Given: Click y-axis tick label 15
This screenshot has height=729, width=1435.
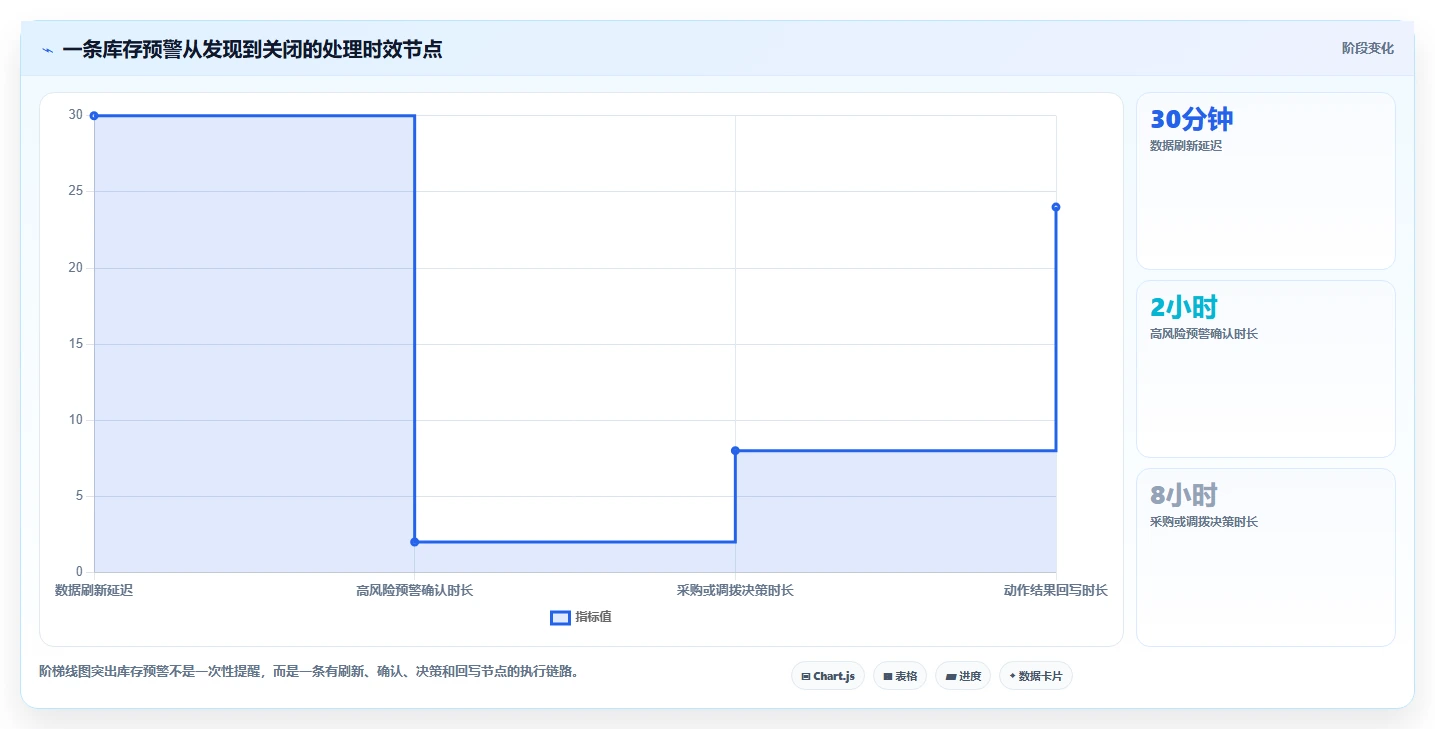Looking at the screenshot, I should coord(76,344).
